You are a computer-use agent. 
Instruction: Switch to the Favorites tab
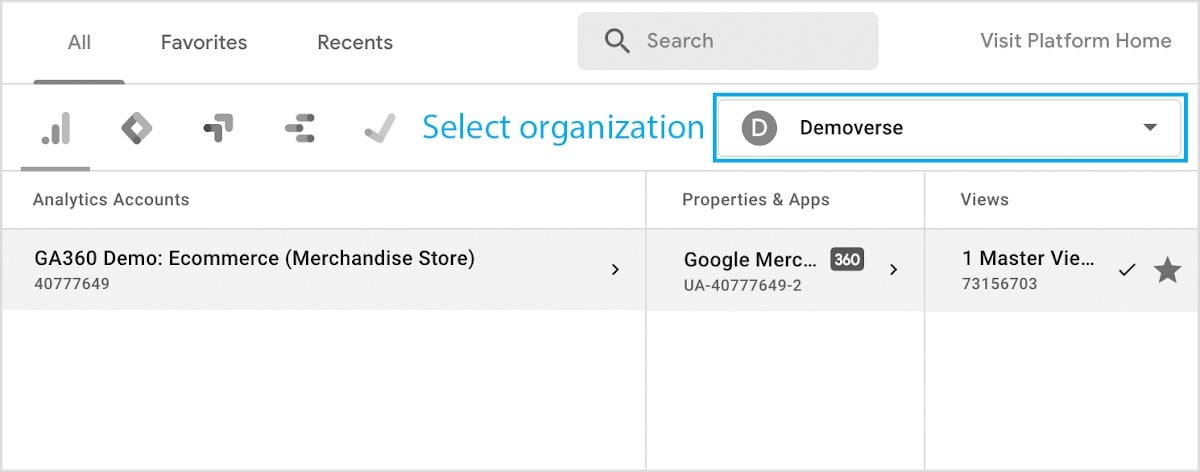tap(204, 42)
